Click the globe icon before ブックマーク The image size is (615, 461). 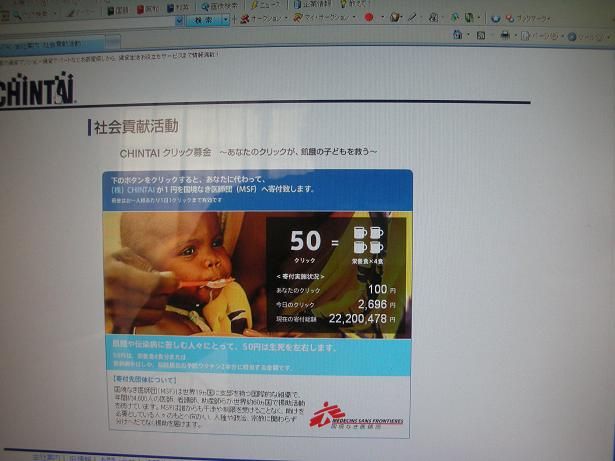click(x=496, y=18)
